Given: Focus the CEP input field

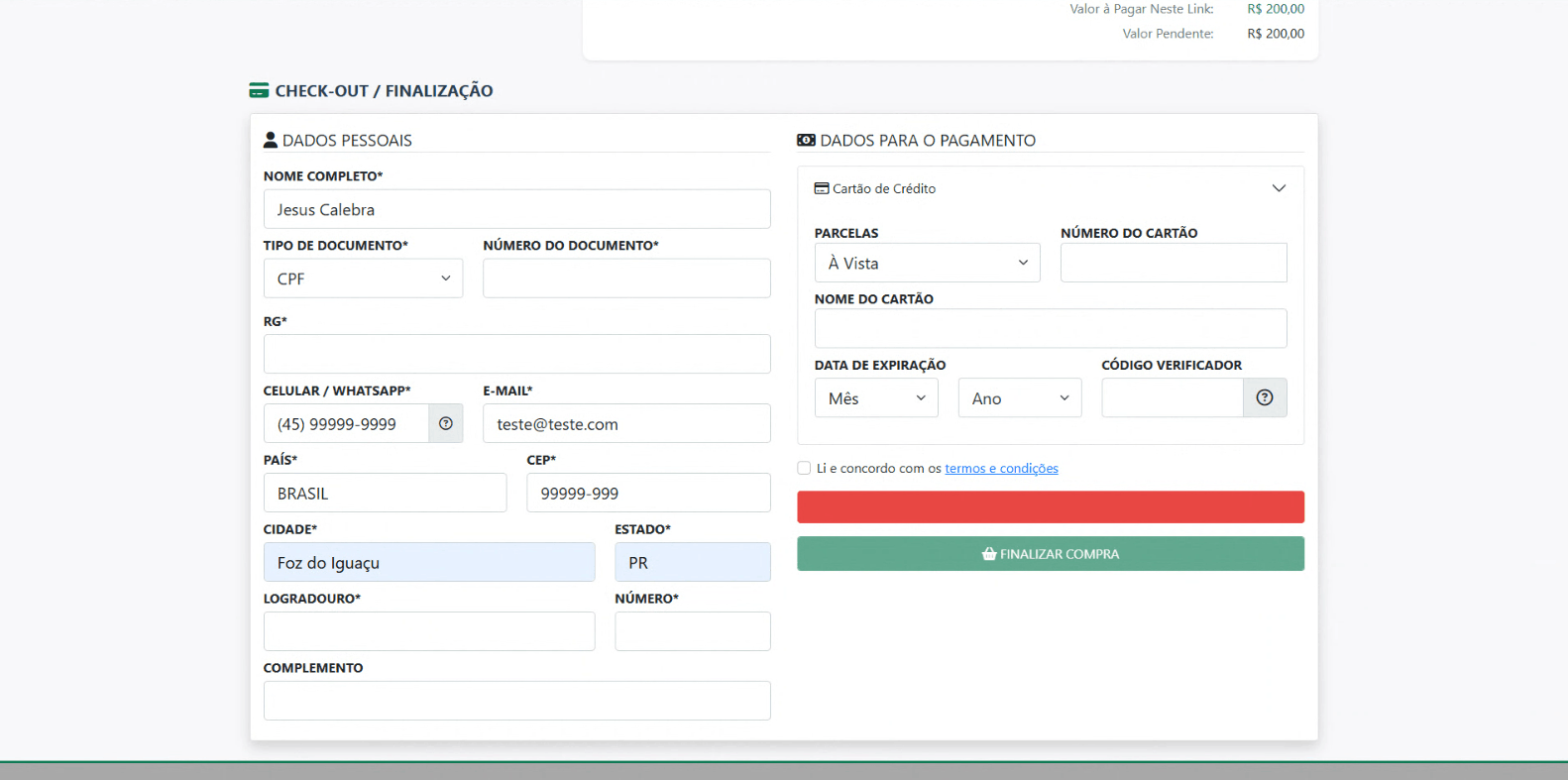Looking at the screenshot, I should [x=648, y=493].
